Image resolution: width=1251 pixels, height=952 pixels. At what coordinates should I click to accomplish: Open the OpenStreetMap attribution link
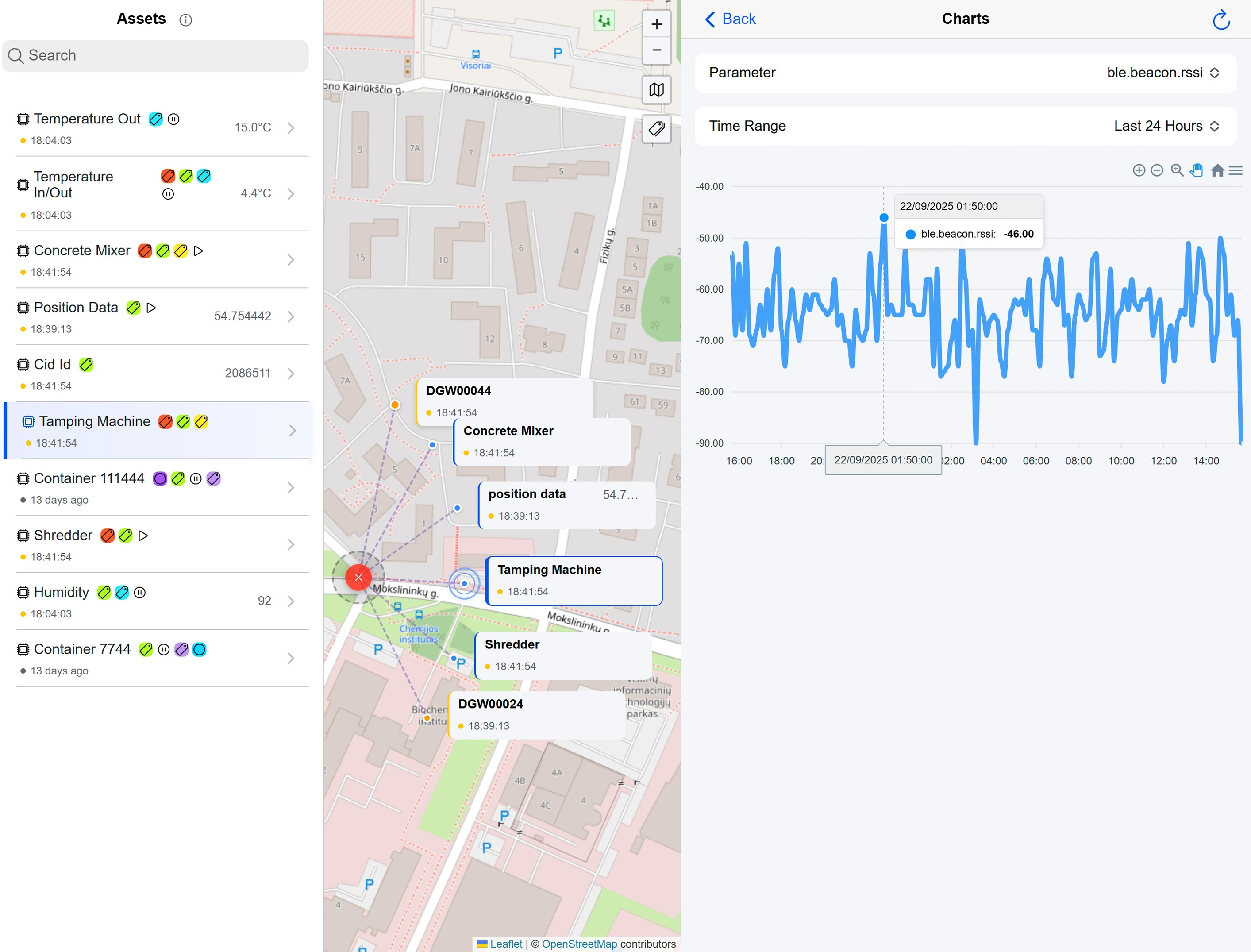579,944
